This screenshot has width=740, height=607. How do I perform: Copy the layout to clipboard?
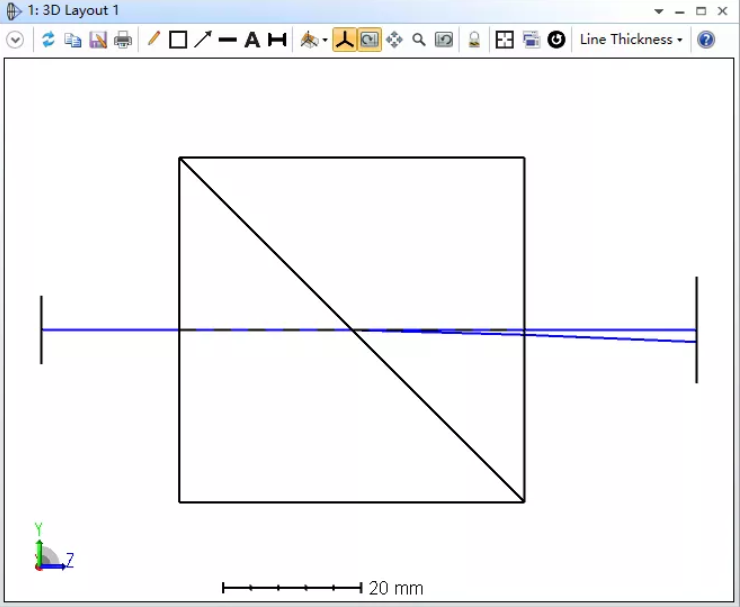(73, 40)
